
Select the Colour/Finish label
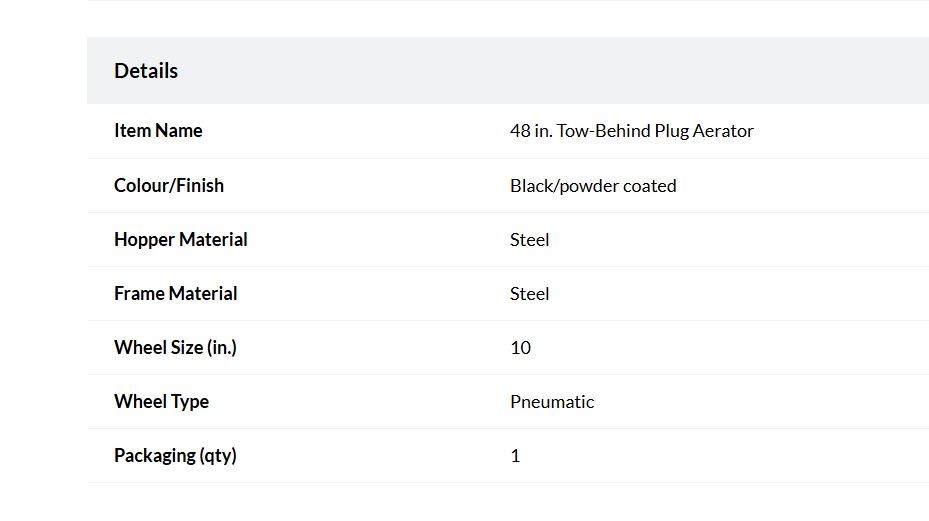pos(169,186)
